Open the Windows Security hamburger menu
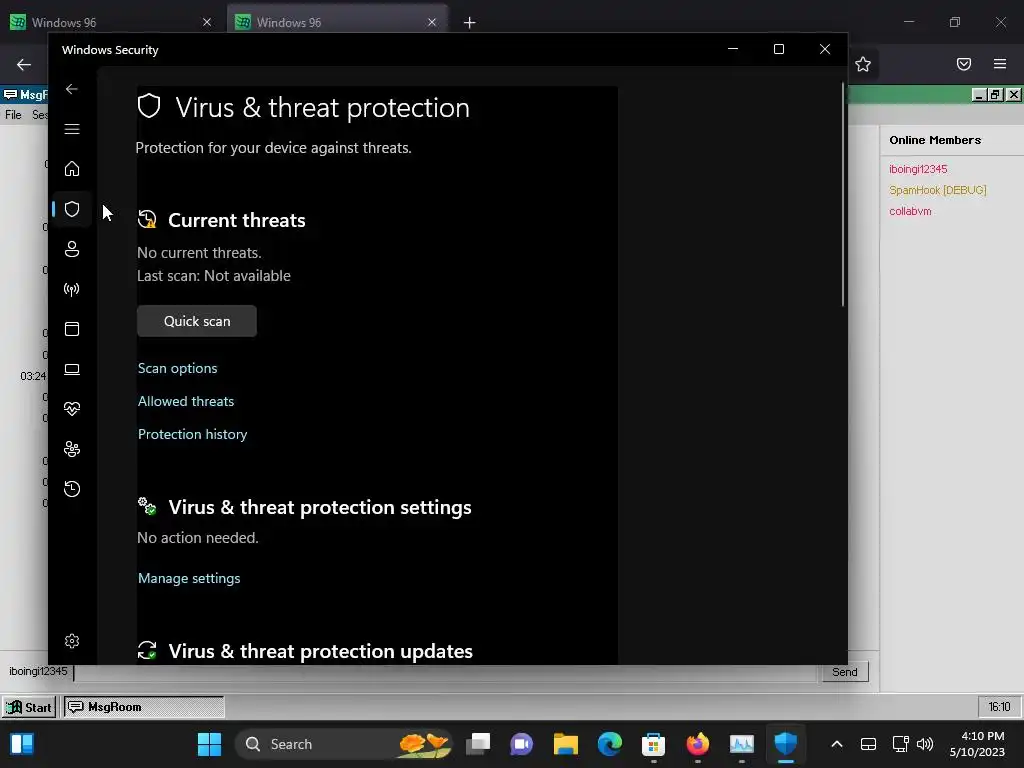 point(72,129)
